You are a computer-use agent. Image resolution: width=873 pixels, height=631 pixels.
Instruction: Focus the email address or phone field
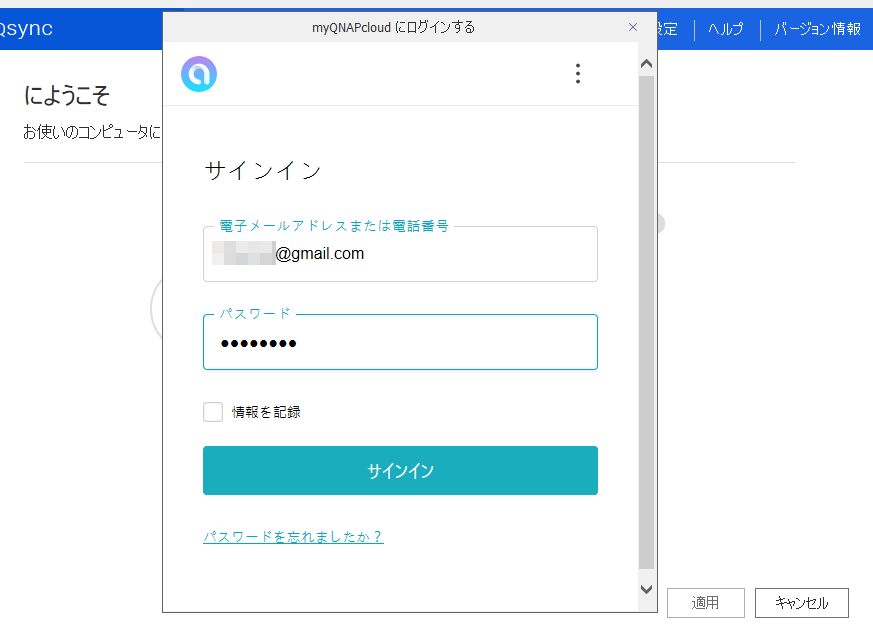(400, 254)
